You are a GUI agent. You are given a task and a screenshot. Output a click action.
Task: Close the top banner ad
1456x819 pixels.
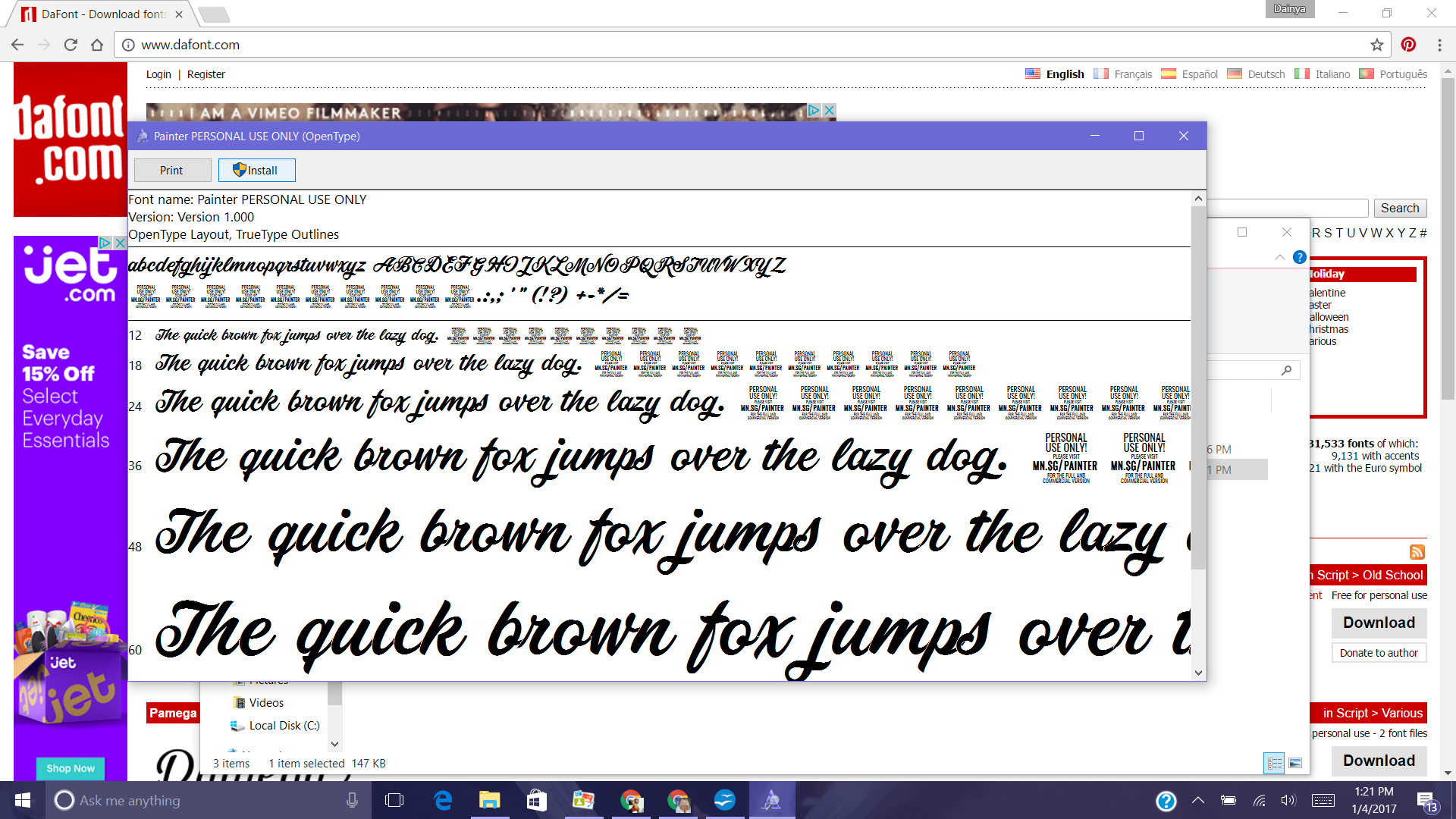[830, 111]
